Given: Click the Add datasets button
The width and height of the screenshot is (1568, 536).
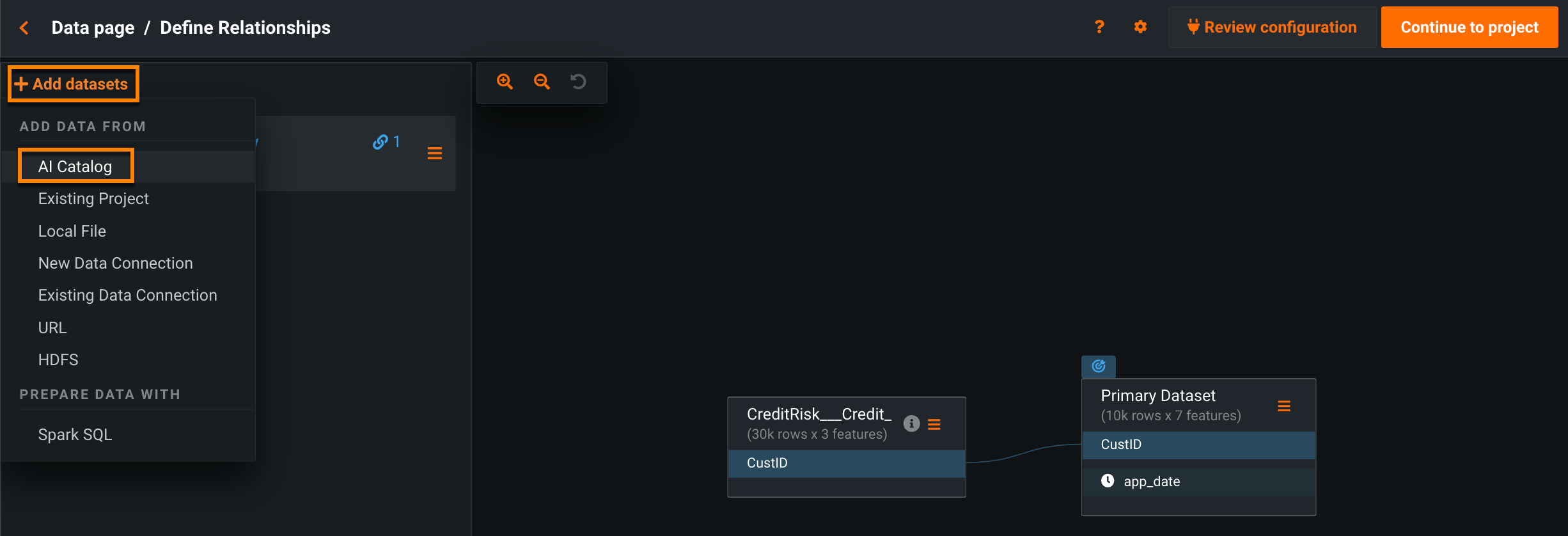Looking at the screenshot, I should click(x=73, y=84).
